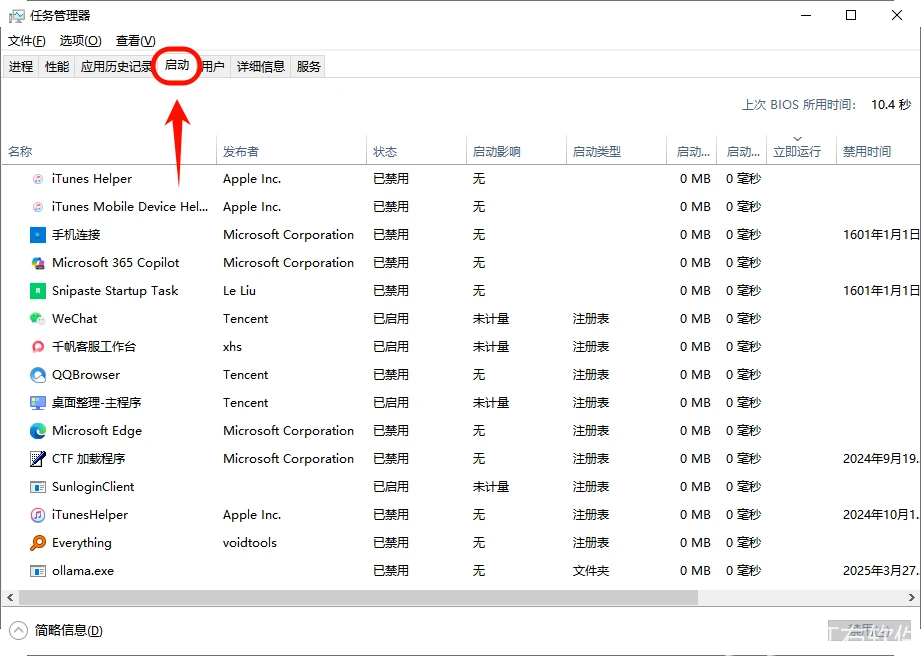Click the Task Manager title bar icon

tap(16, 16)
